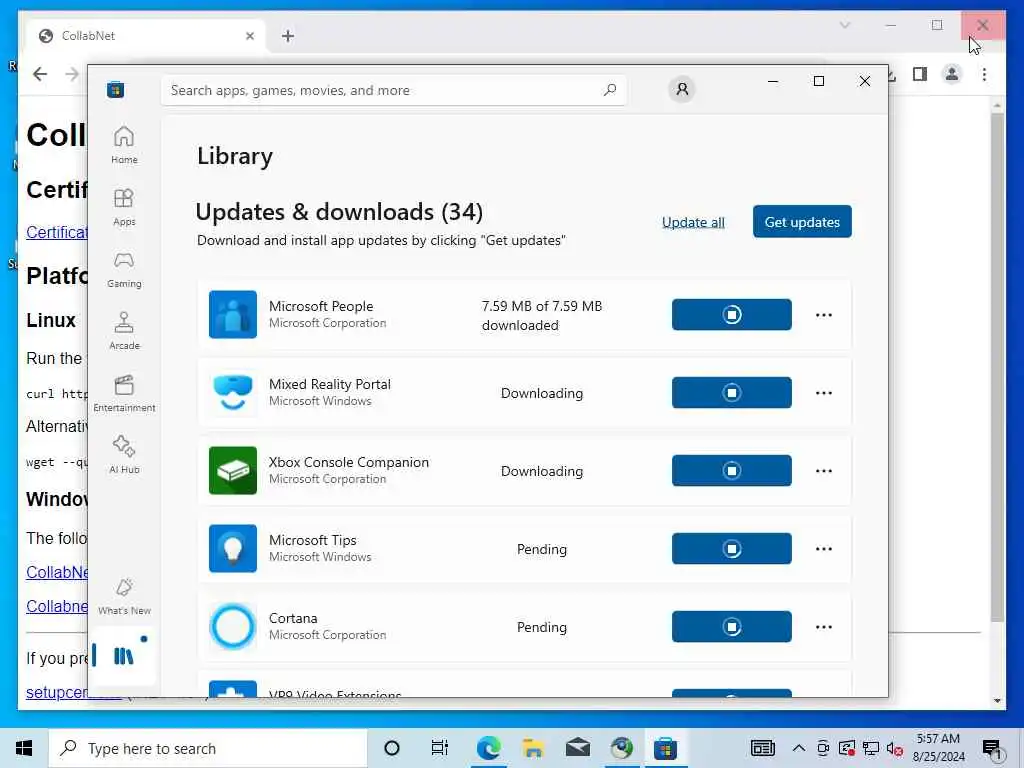
Task: Open the Windows Start menu
Action: [24, 748]
